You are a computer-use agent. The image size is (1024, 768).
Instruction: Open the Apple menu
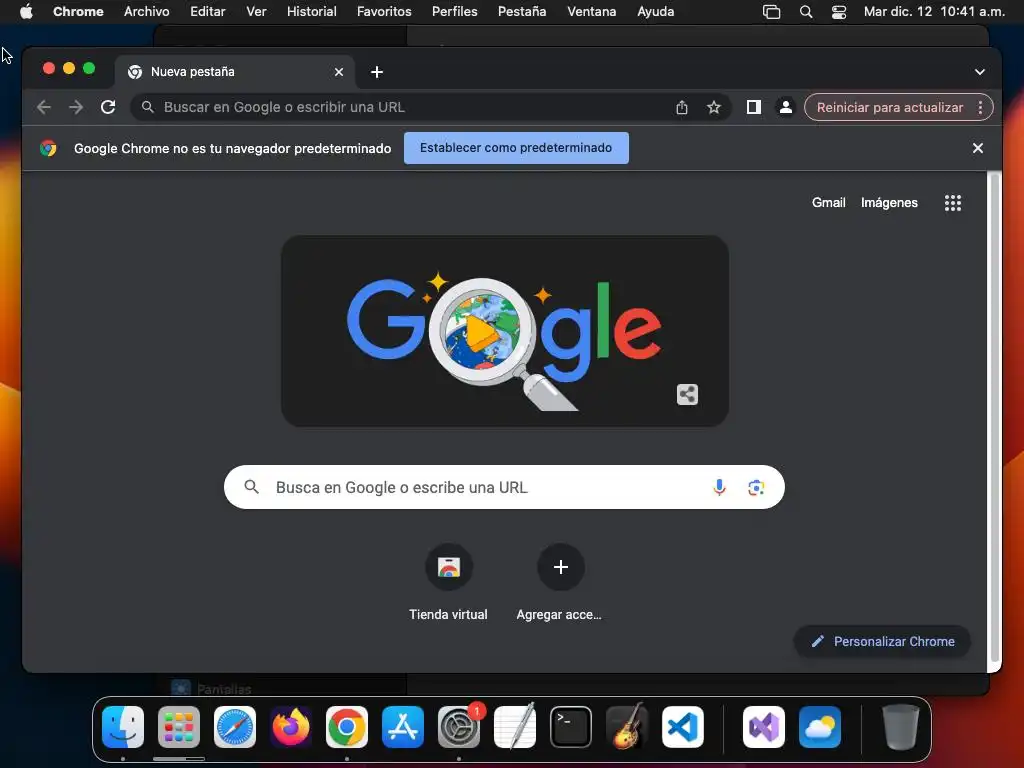(26, 11)
